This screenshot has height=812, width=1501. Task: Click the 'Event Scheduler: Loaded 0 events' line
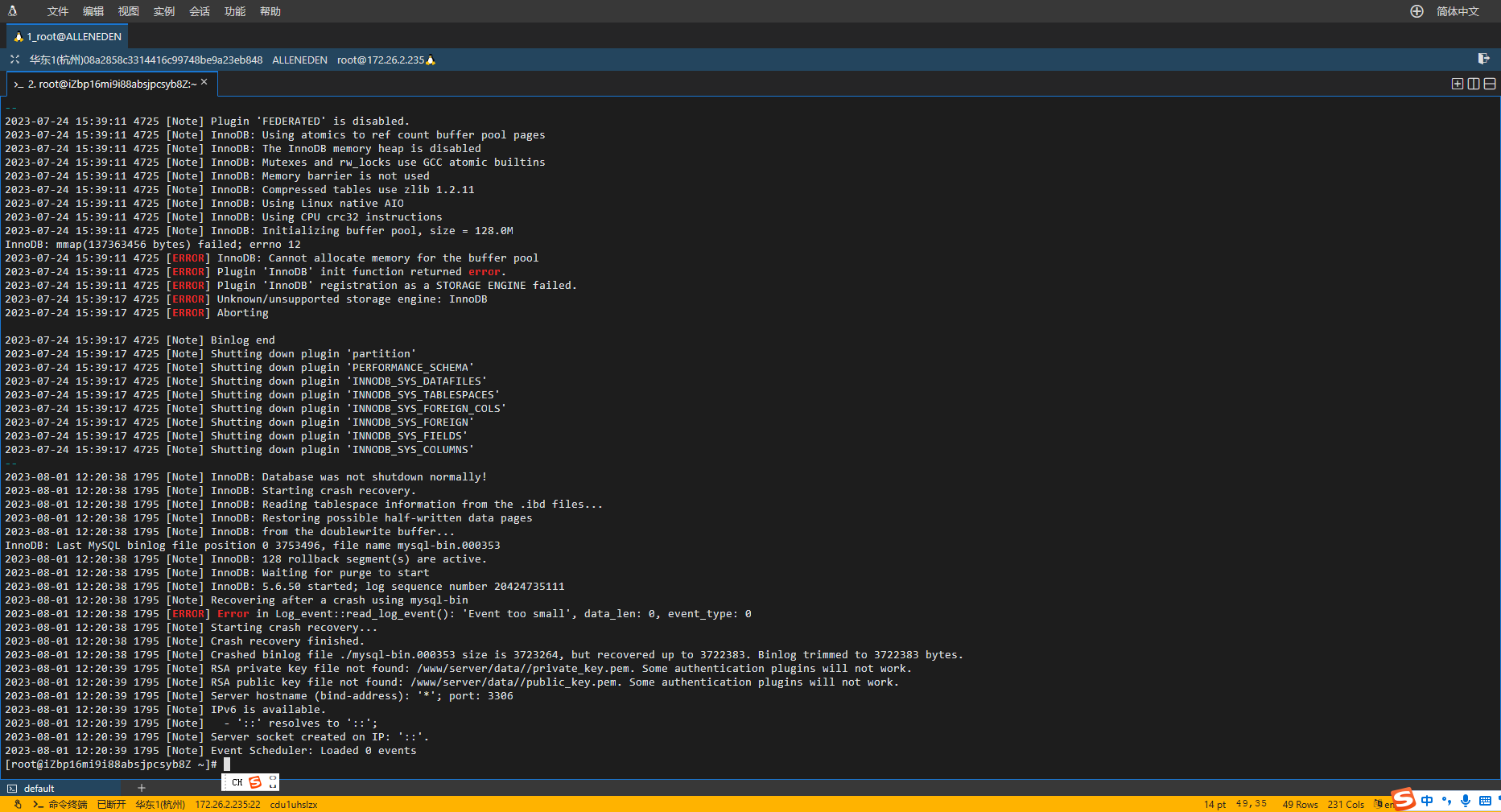click(x=211, y=750)
